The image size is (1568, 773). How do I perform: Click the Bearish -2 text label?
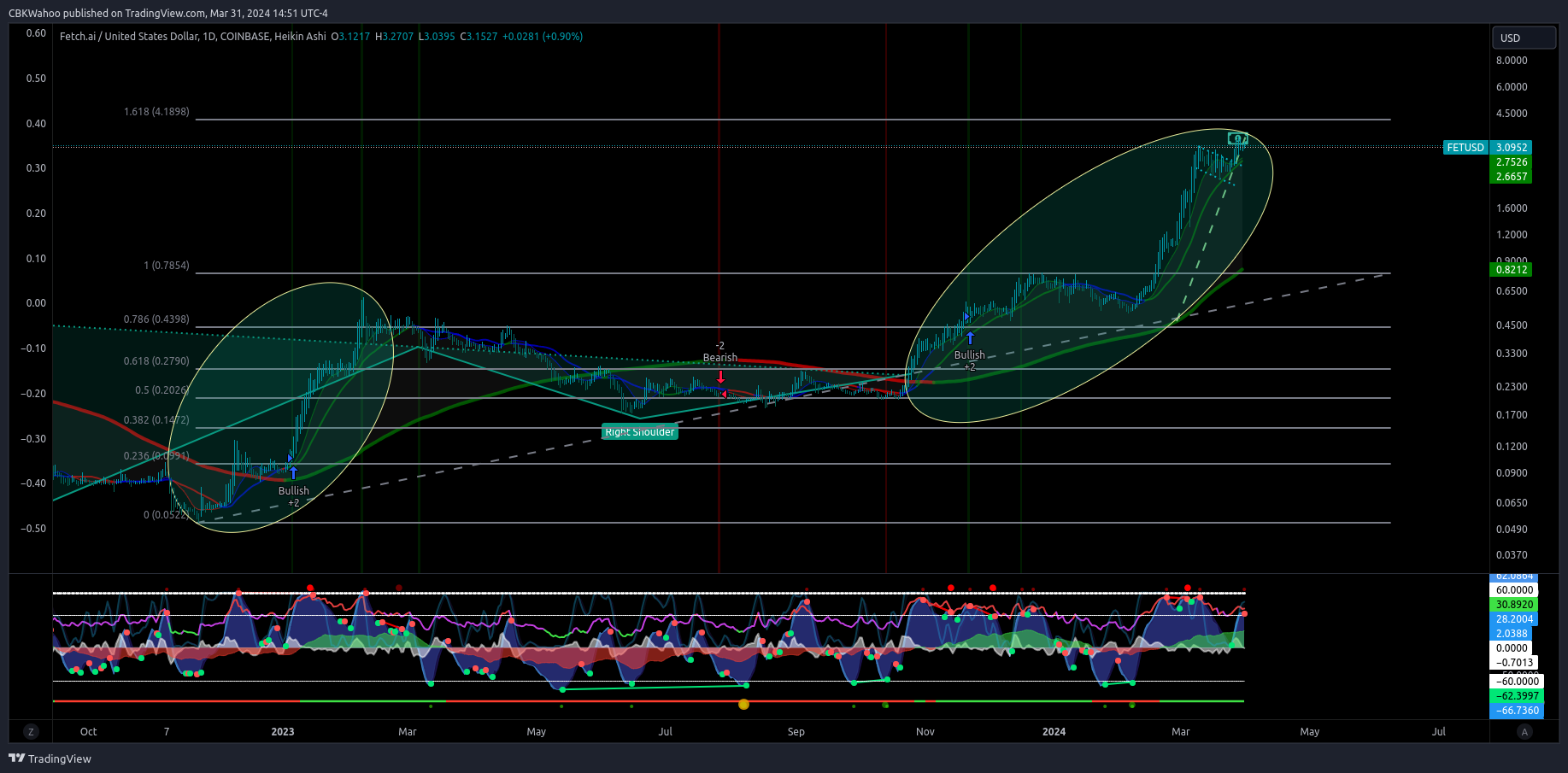click(x=719, y=352)
